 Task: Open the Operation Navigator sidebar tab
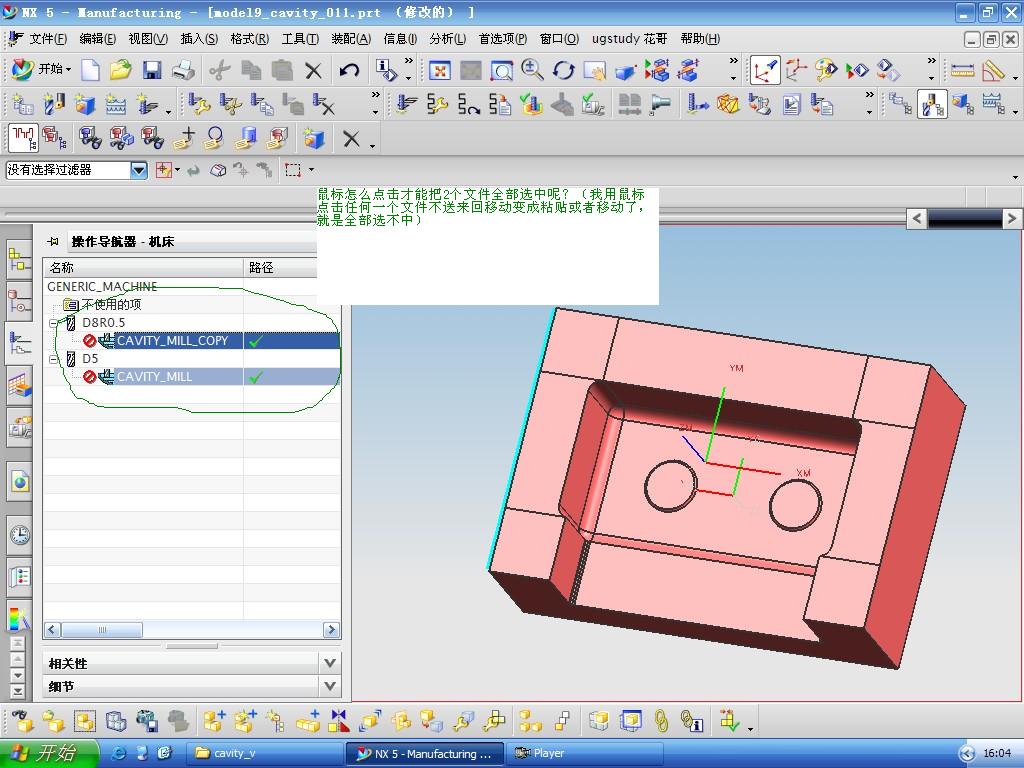(19, 344)
